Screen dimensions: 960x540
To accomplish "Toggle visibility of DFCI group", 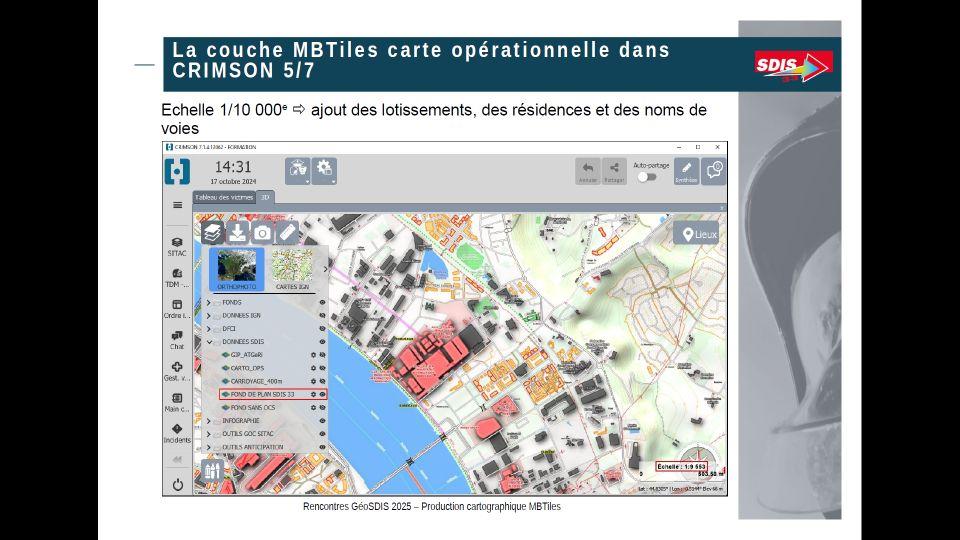I will click(x=323, y=329).
